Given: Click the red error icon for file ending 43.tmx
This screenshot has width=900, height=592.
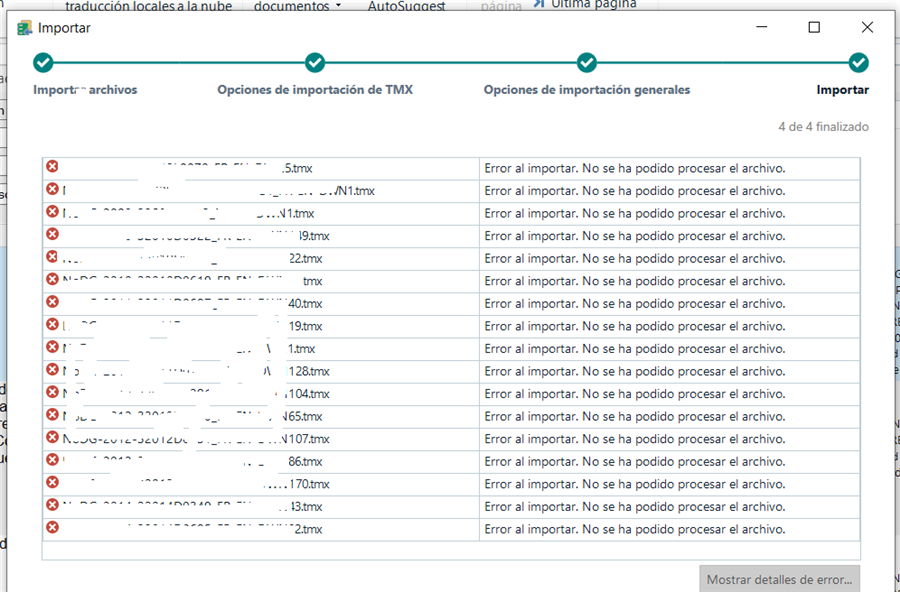Looking at the screenshot, I should click(52, 505).
